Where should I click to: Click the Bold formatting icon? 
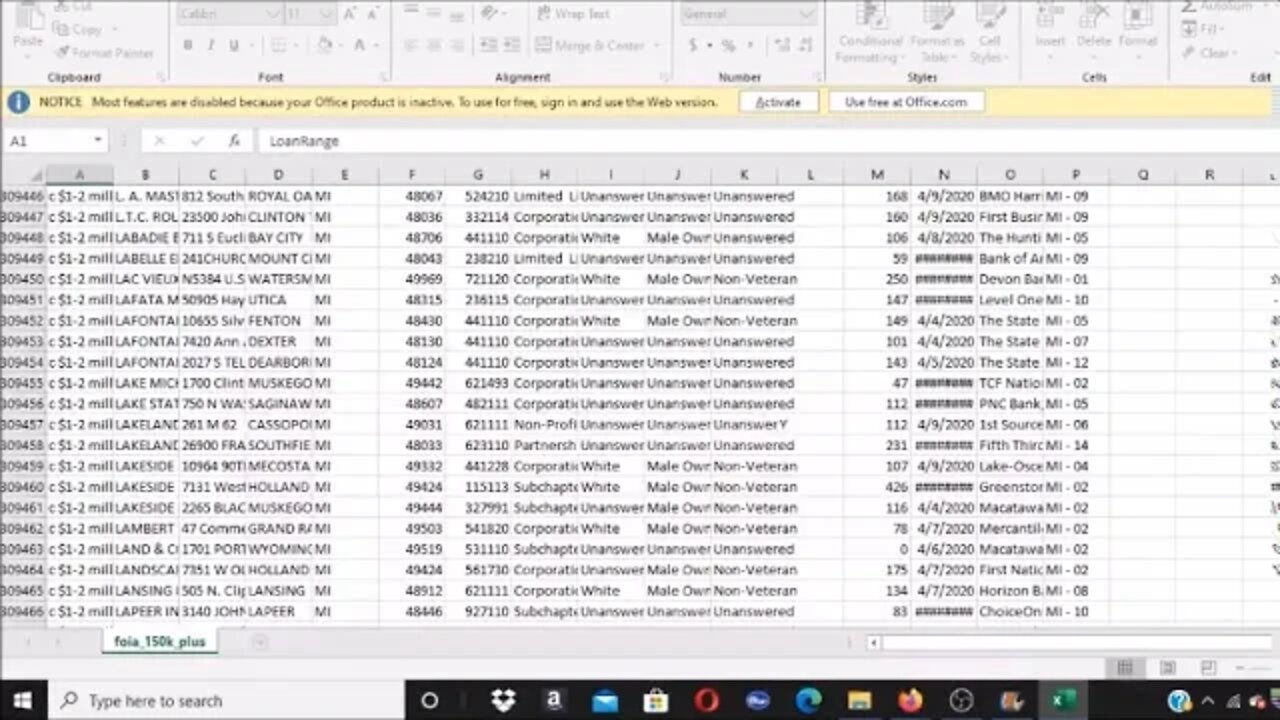(187, 45)
